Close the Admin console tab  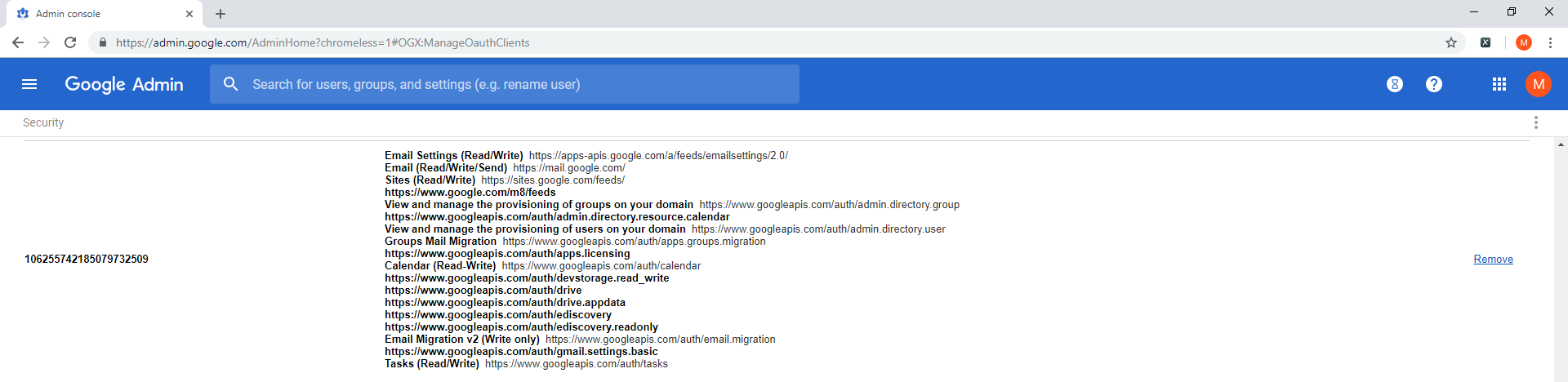(189, 14)
